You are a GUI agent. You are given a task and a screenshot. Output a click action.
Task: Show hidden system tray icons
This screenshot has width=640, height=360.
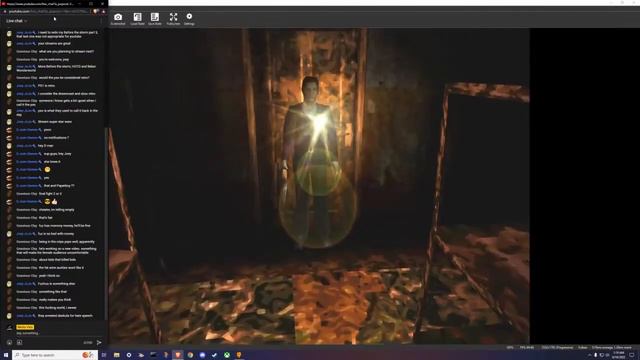589,355
